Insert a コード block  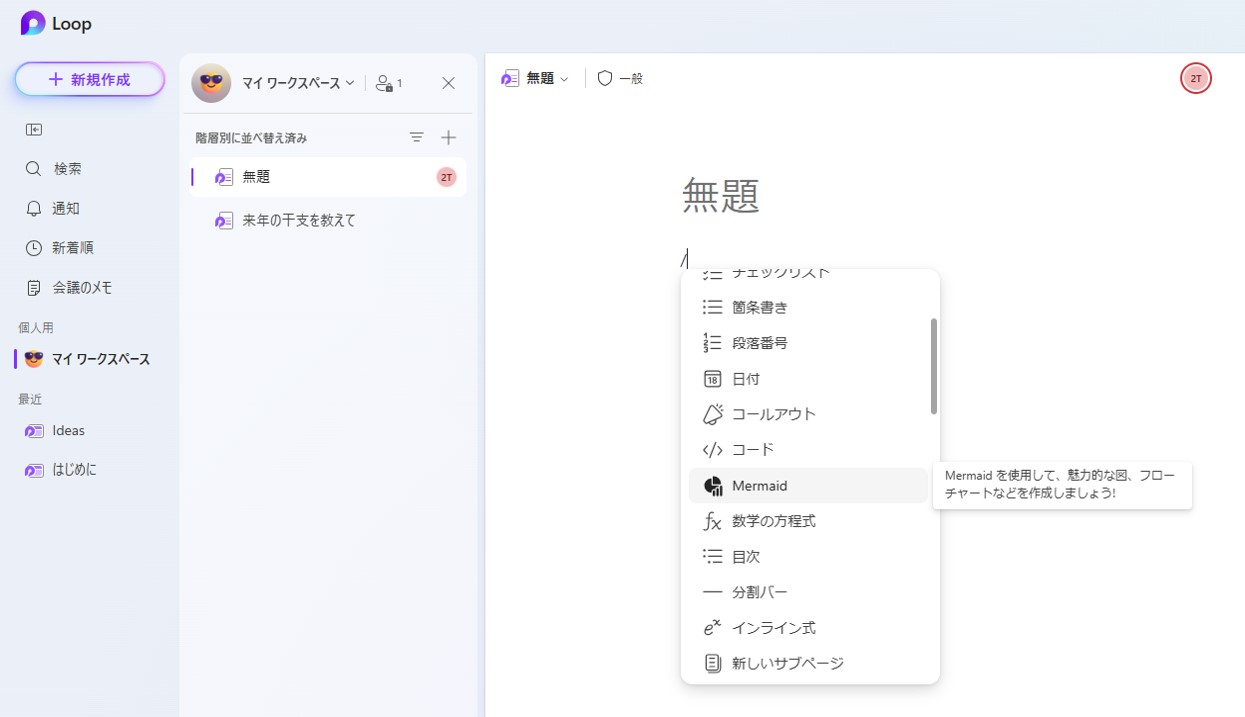(x=752, y=449)
